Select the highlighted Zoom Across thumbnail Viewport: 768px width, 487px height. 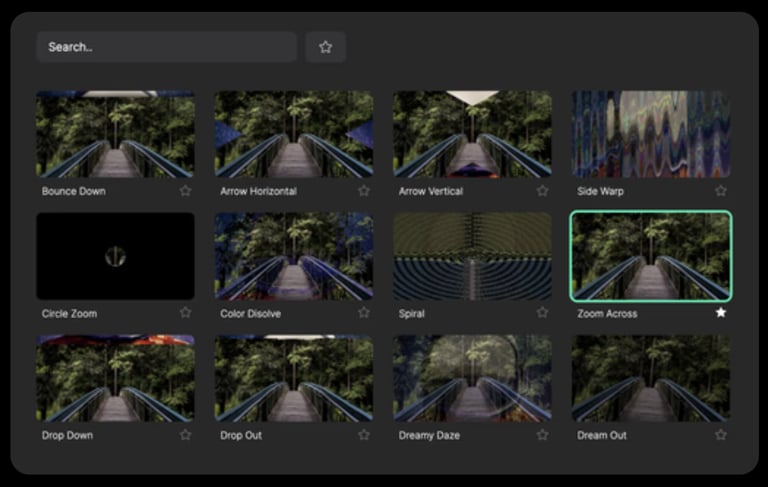[650, 256]
